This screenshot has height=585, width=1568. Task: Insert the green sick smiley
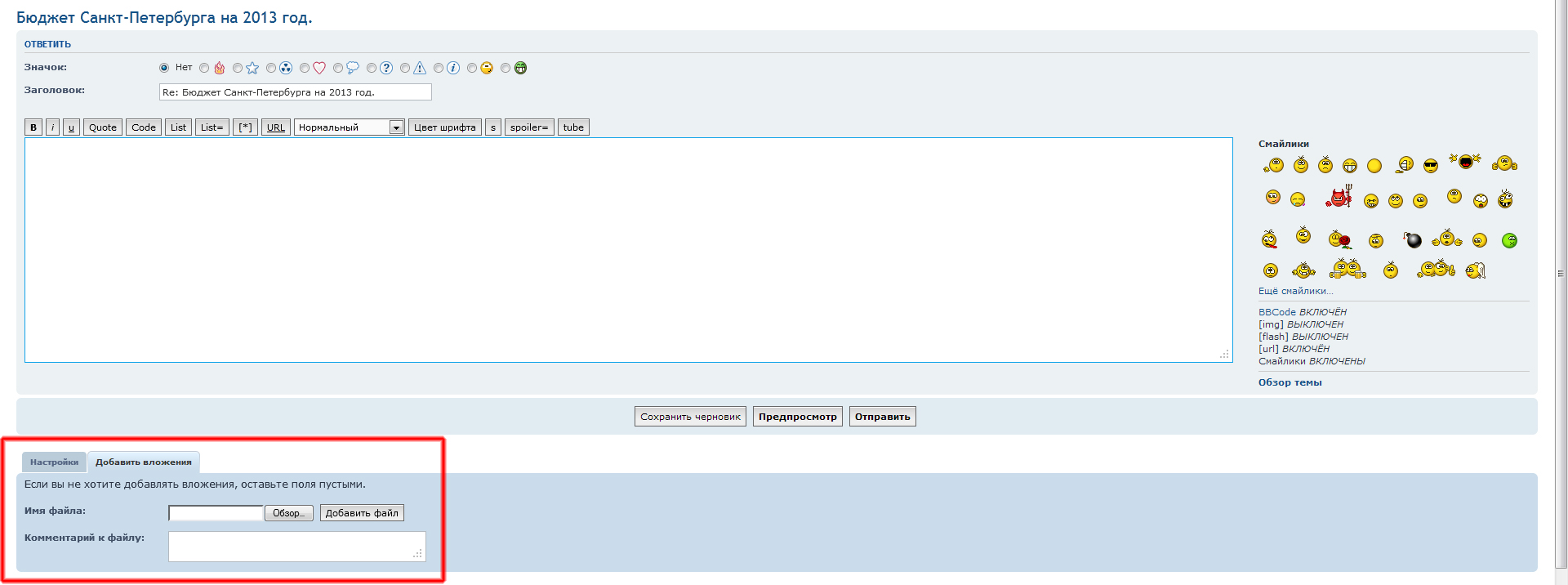[x=1509, y=240]
